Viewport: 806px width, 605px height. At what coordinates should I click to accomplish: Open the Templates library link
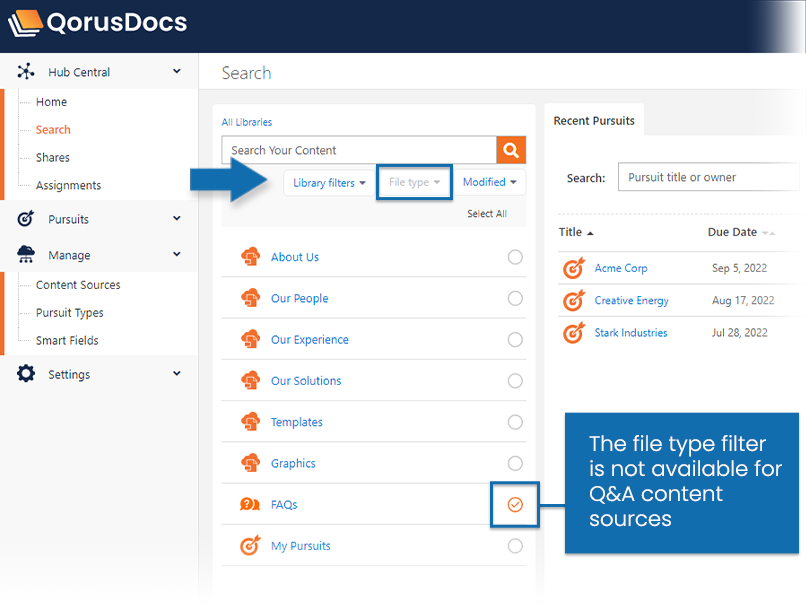tap(297, 422)
